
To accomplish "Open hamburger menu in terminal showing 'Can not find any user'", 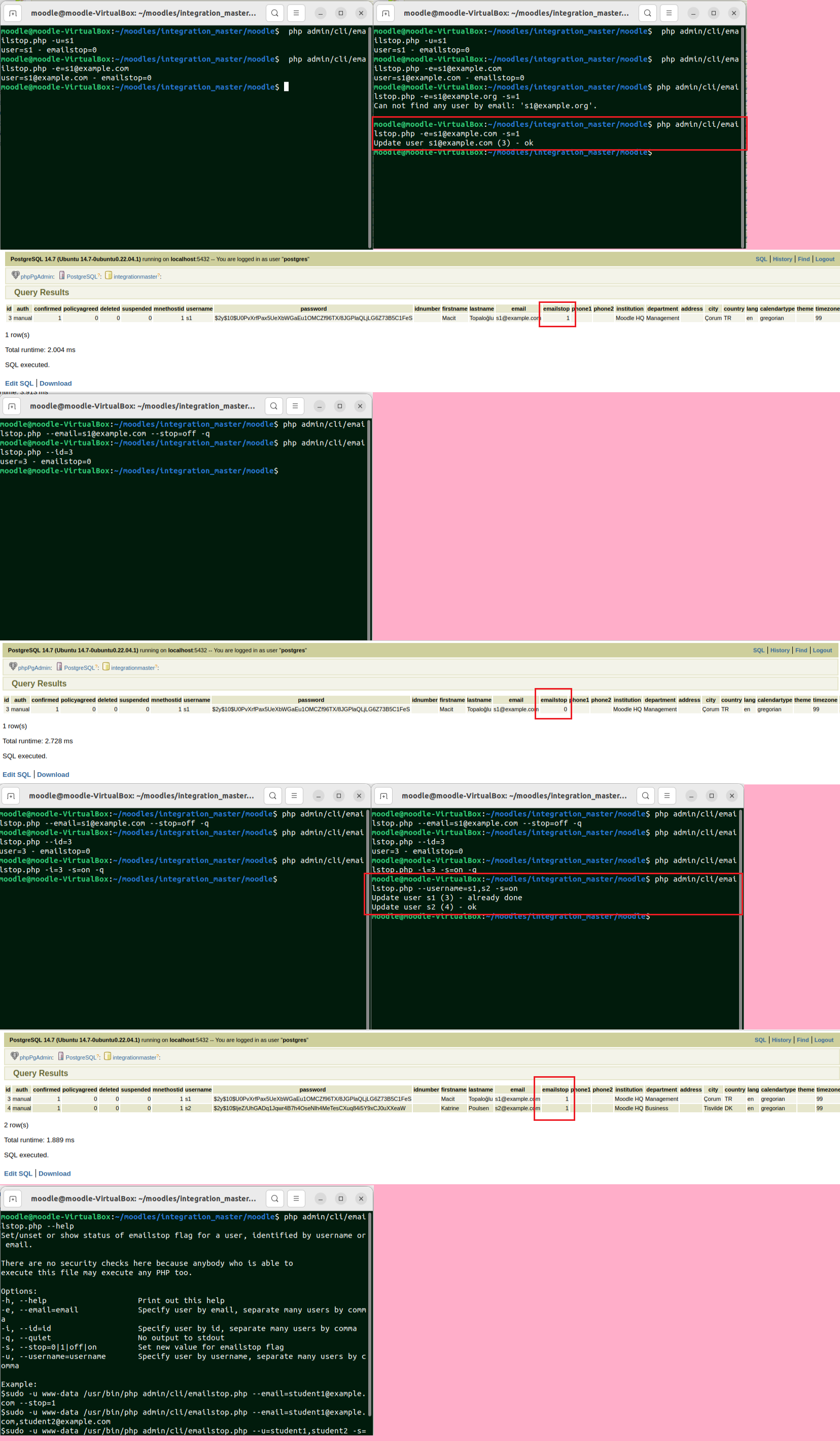I will click(x=669, y=13).
